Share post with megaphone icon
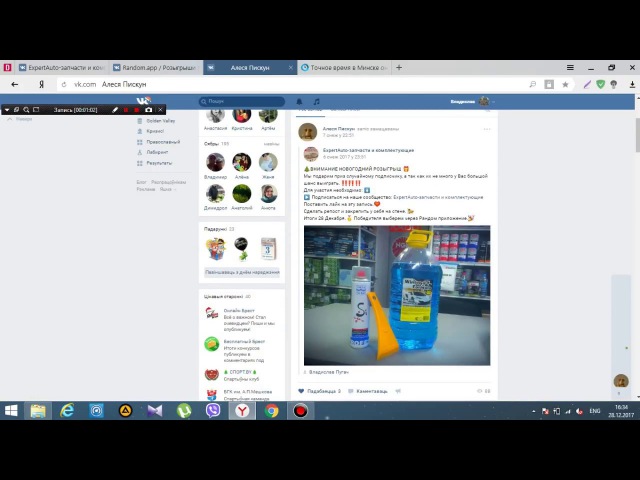The image size is (640, 480). 398,391
